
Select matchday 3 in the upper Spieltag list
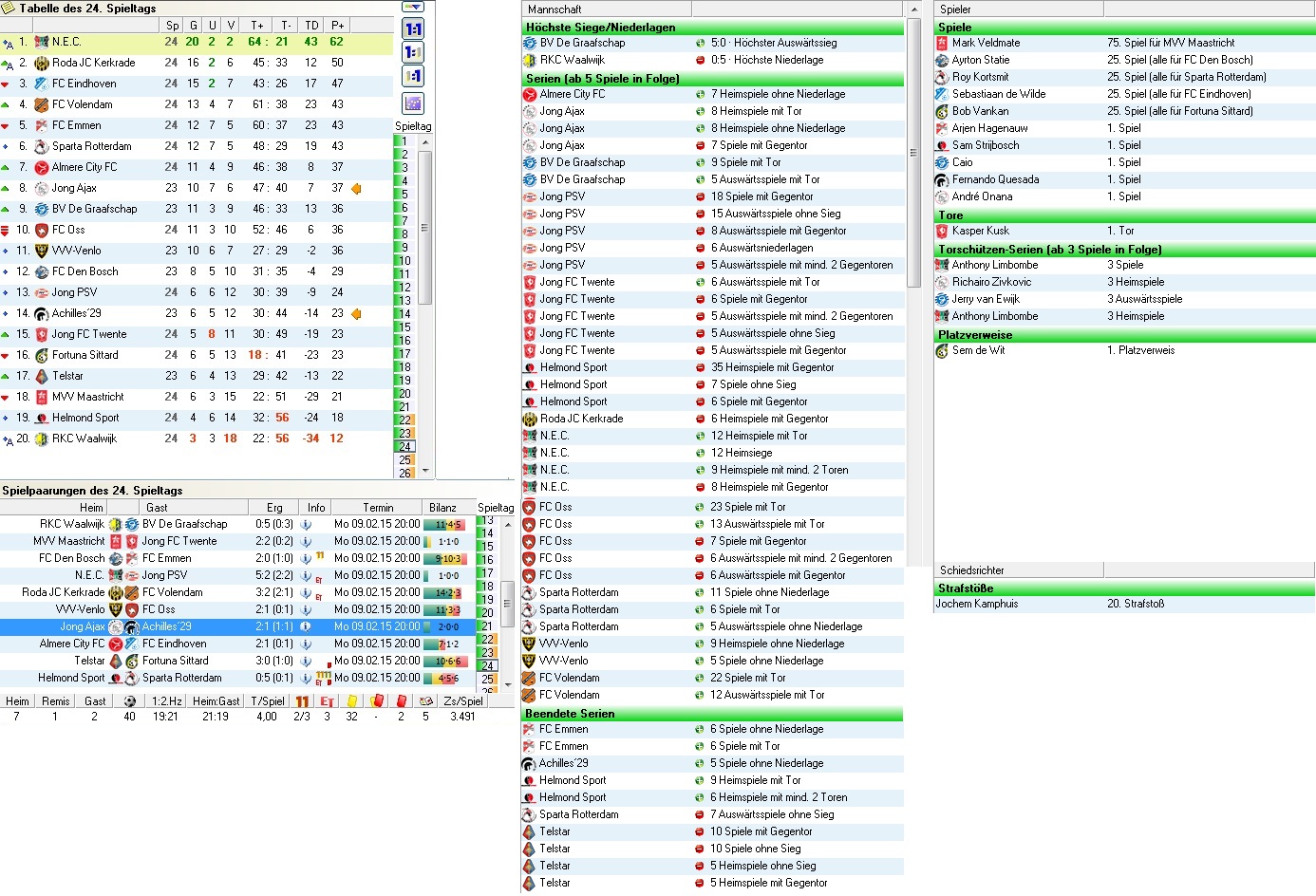click(404, 168)
